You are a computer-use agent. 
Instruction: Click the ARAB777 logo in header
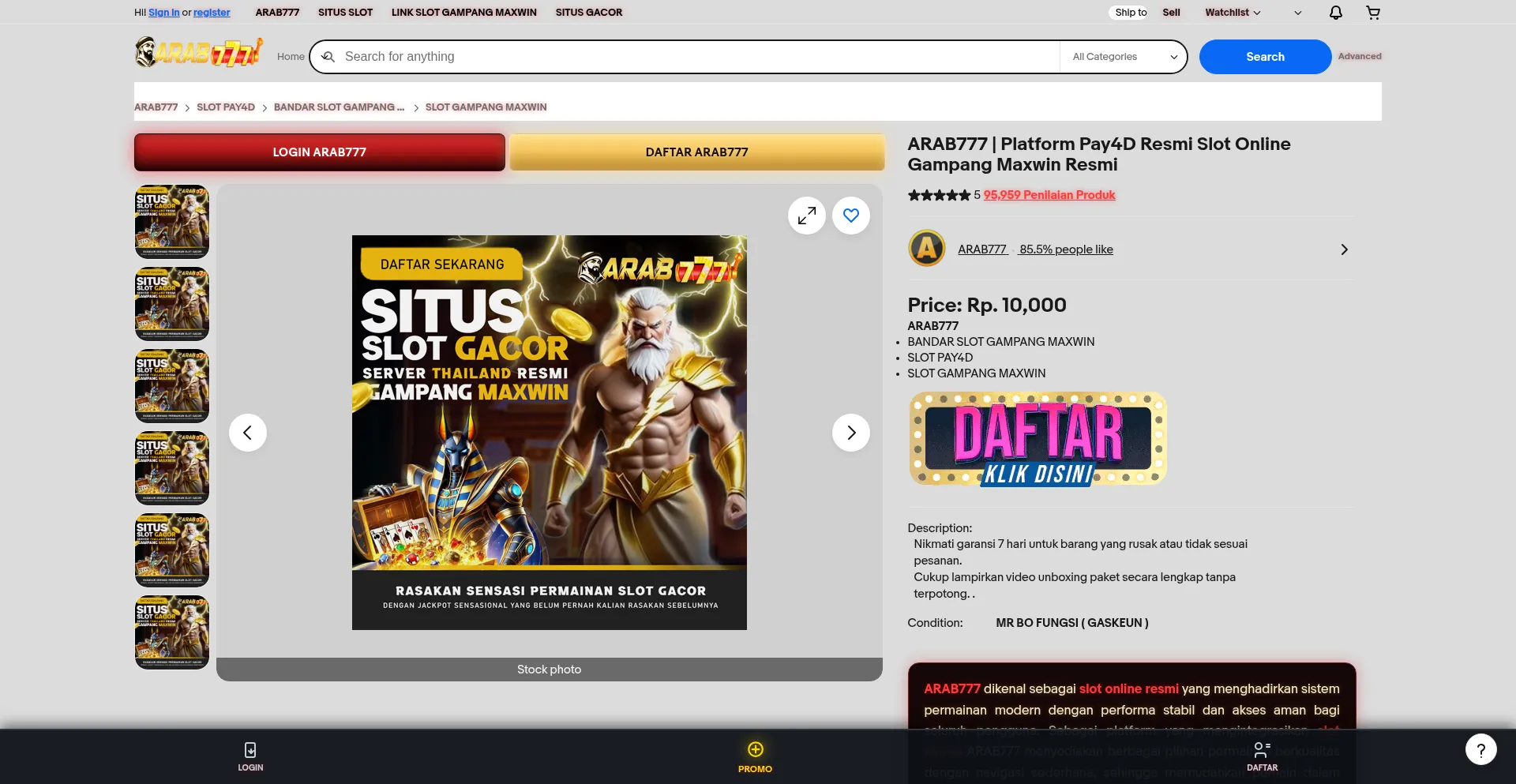pos(198,52)
